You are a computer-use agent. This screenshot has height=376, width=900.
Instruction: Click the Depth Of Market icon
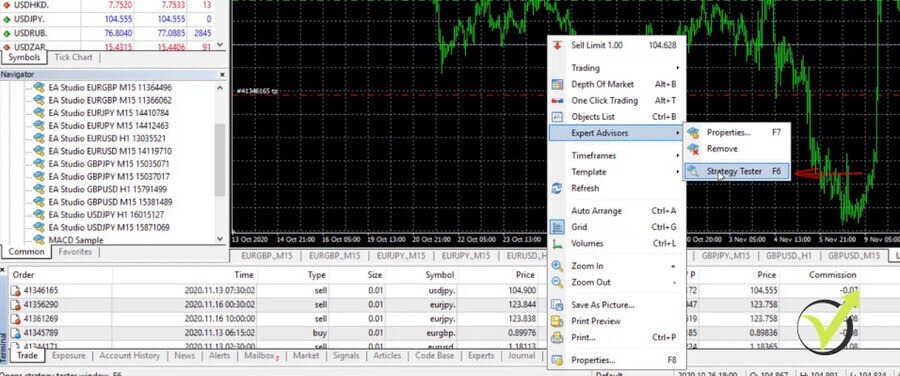click(557, 84)
